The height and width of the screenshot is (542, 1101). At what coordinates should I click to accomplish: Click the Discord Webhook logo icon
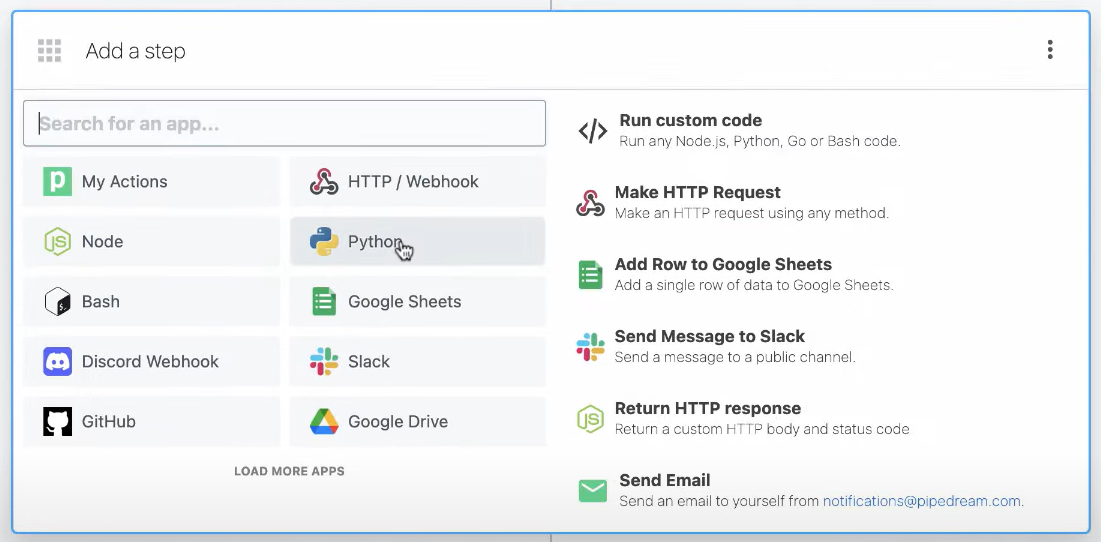click(x=58, y=362)
